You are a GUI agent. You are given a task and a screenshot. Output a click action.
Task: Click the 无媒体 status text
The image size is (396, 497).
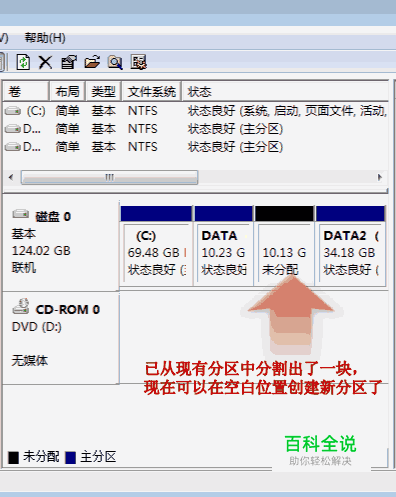click(x=30, y=360)
